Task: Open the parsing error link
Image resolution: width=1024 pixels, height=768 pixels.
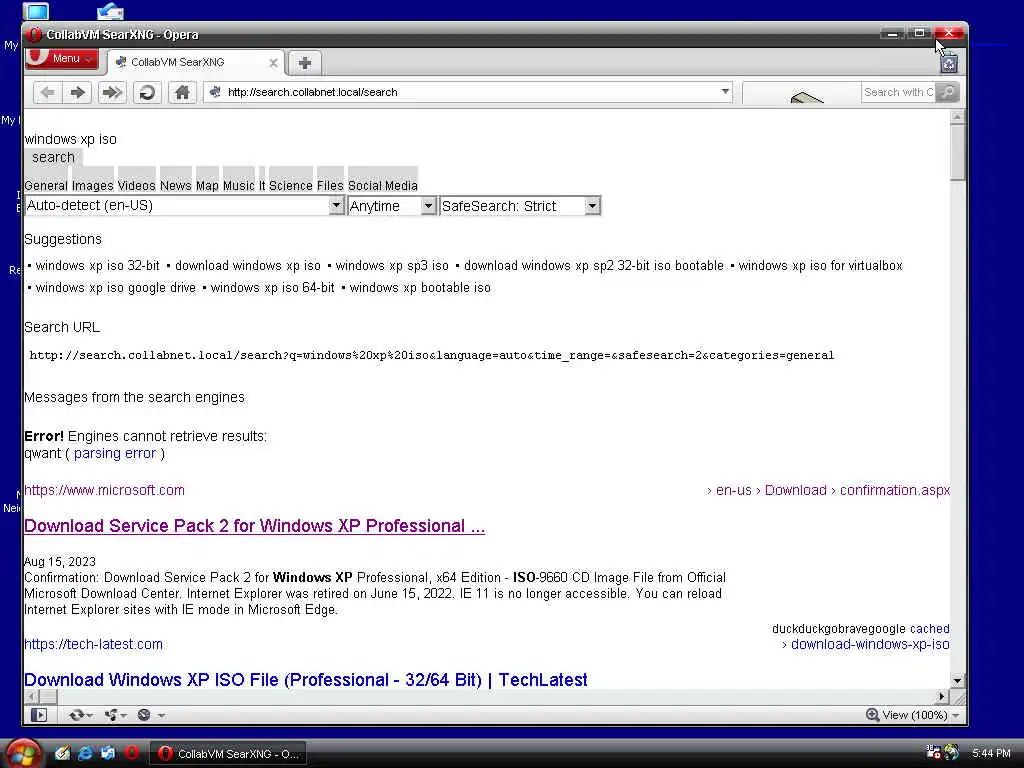Action: point(115,453)
